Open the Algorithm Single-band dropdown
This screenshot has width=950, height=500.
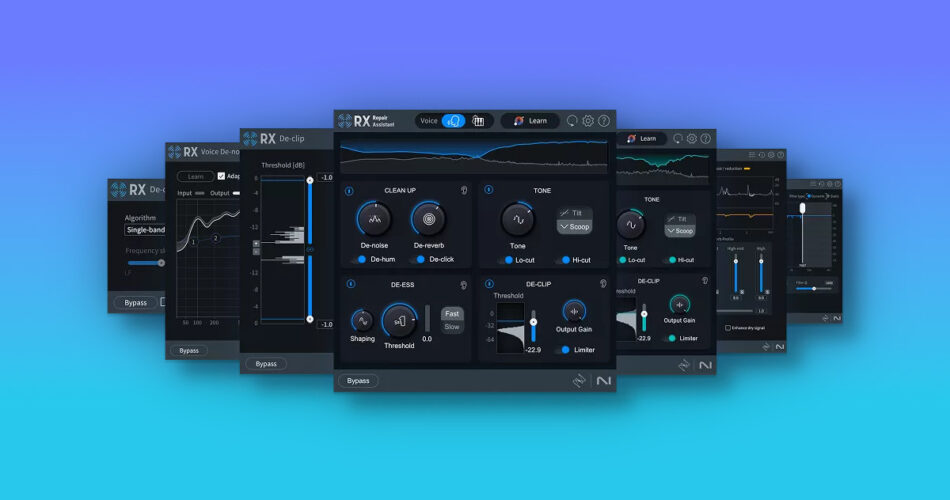(x=143, y=230)
